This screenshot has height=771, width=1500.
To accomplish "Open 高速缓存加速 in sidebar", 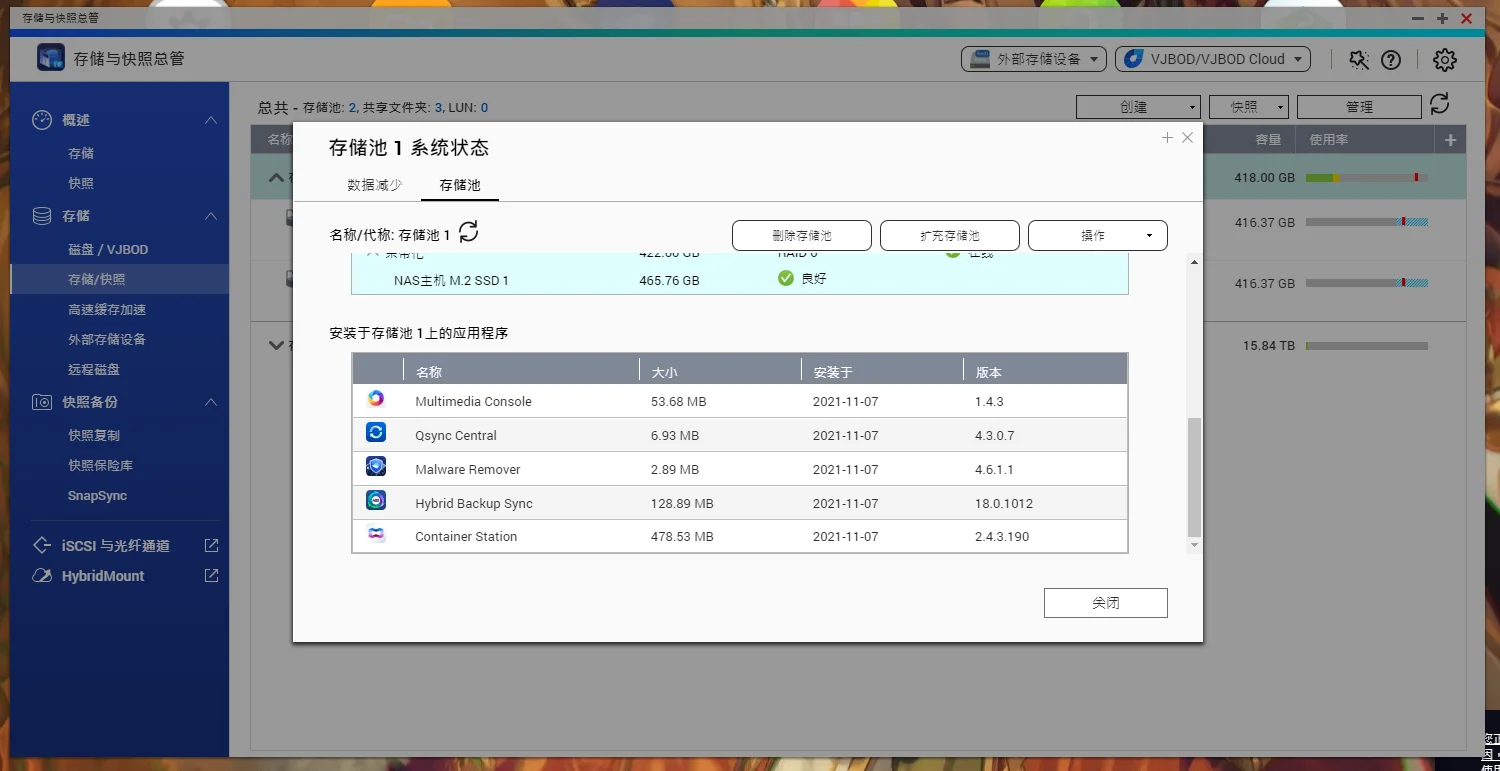I will [107, 310].
